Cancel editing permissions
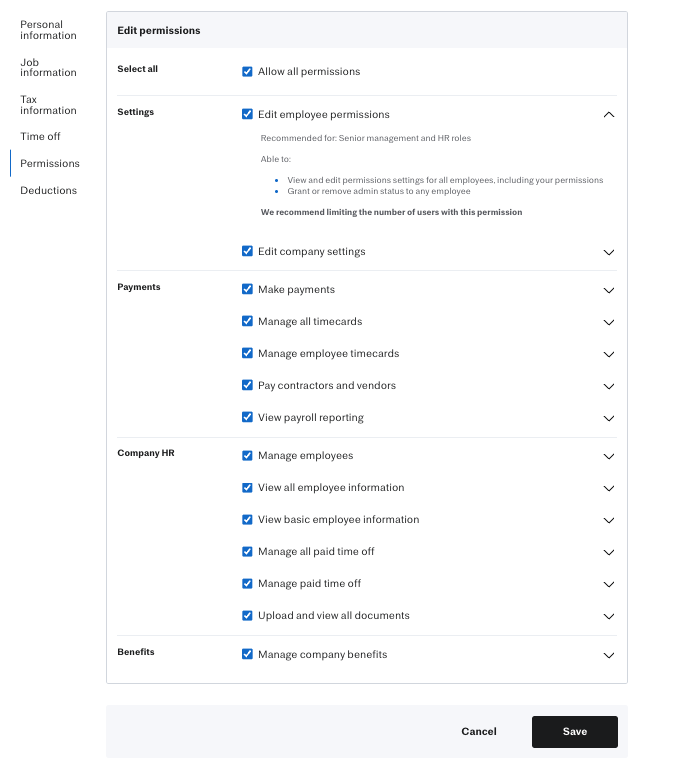 [x=479, y=732]
